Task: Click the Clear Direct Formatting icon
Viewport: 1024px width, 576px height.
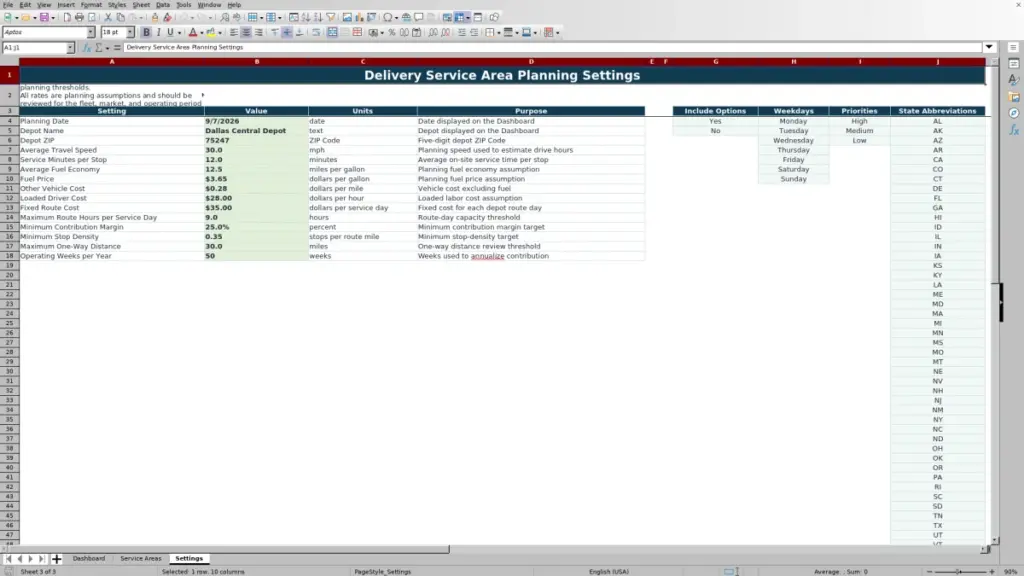Action: (x=167, y=17)
